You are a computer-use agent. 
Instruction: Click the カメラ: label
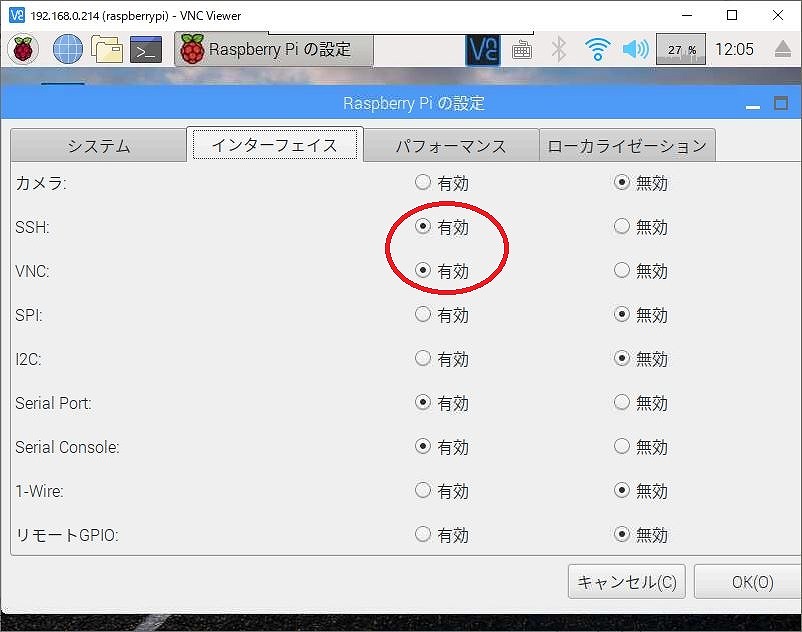[x=41, y=183]
